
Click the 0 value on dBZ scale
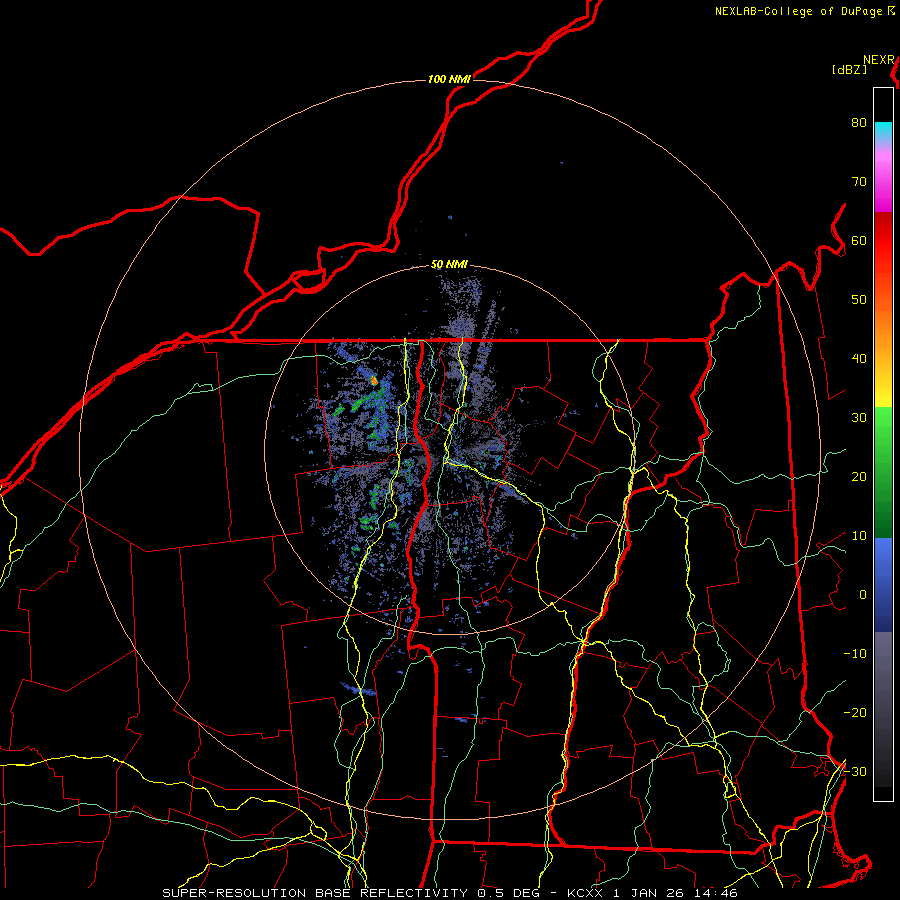[863, 595]
